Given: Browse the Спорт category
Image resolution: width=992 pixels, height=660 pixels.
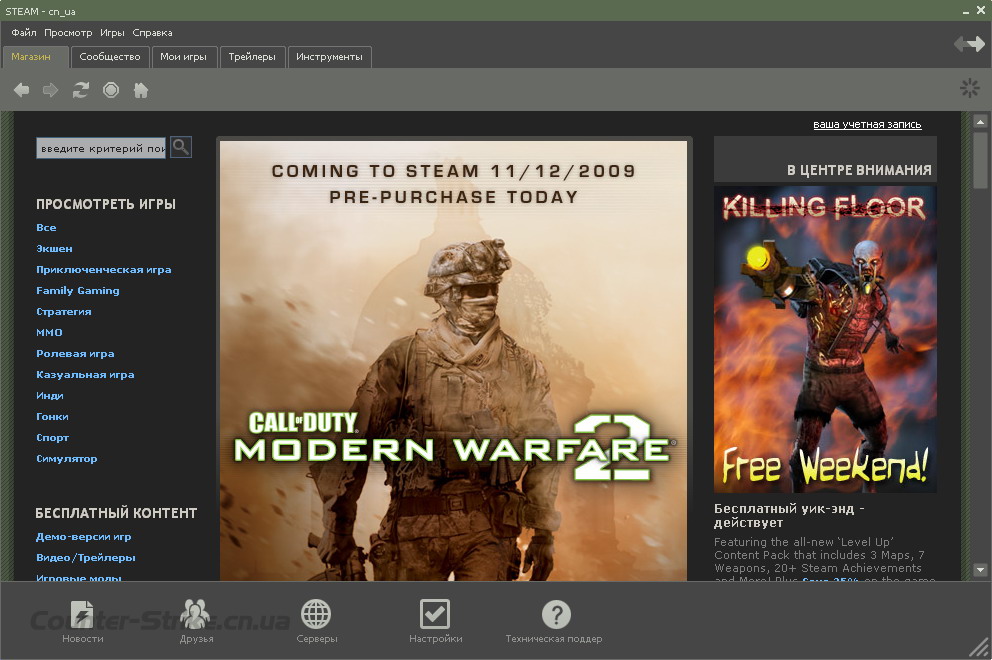Looking at the screenshot, I should click(x=53, y=437).
